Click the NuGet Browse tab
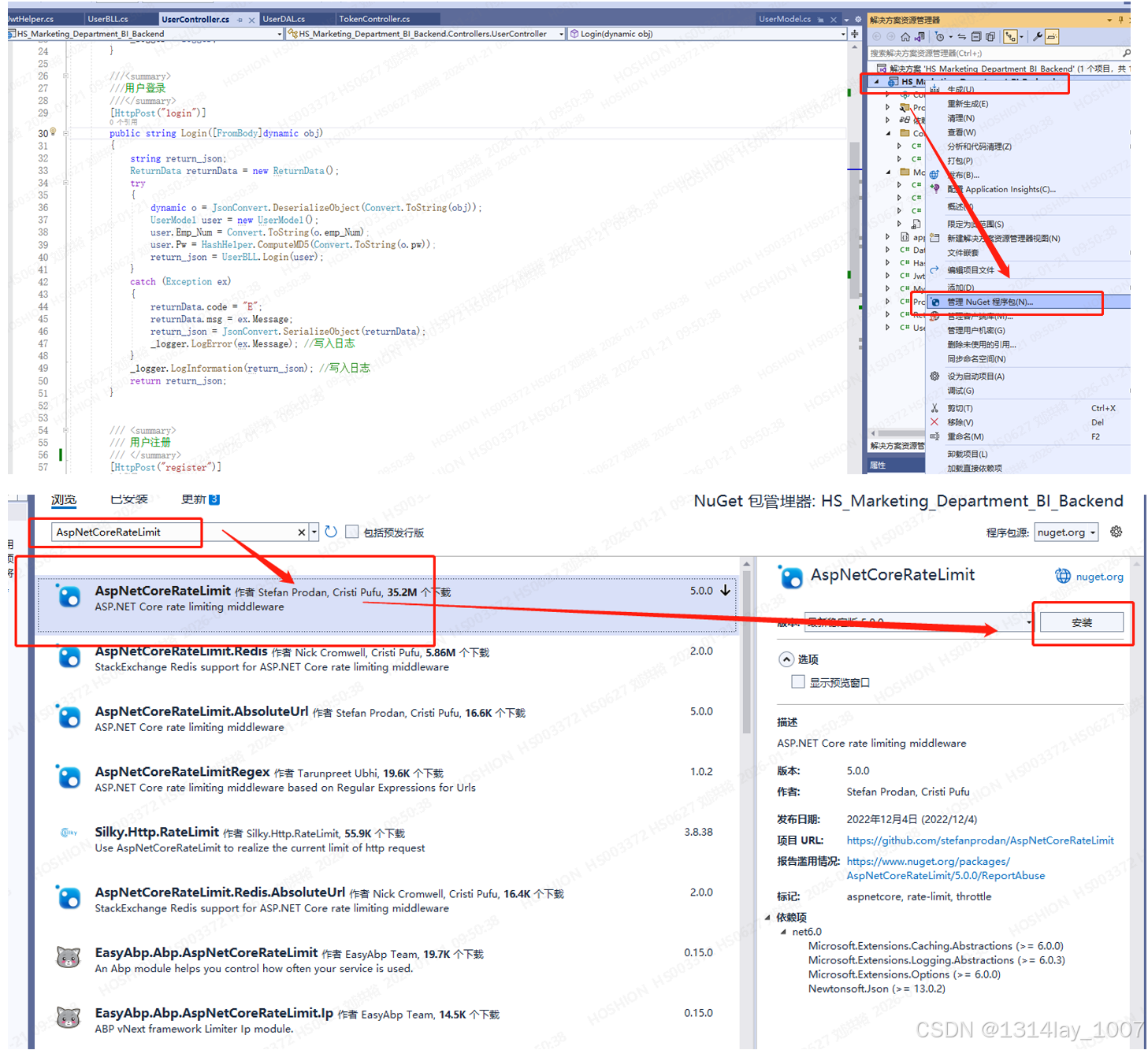Screen dimensions: 1148x1050 (x=64, y=499)
